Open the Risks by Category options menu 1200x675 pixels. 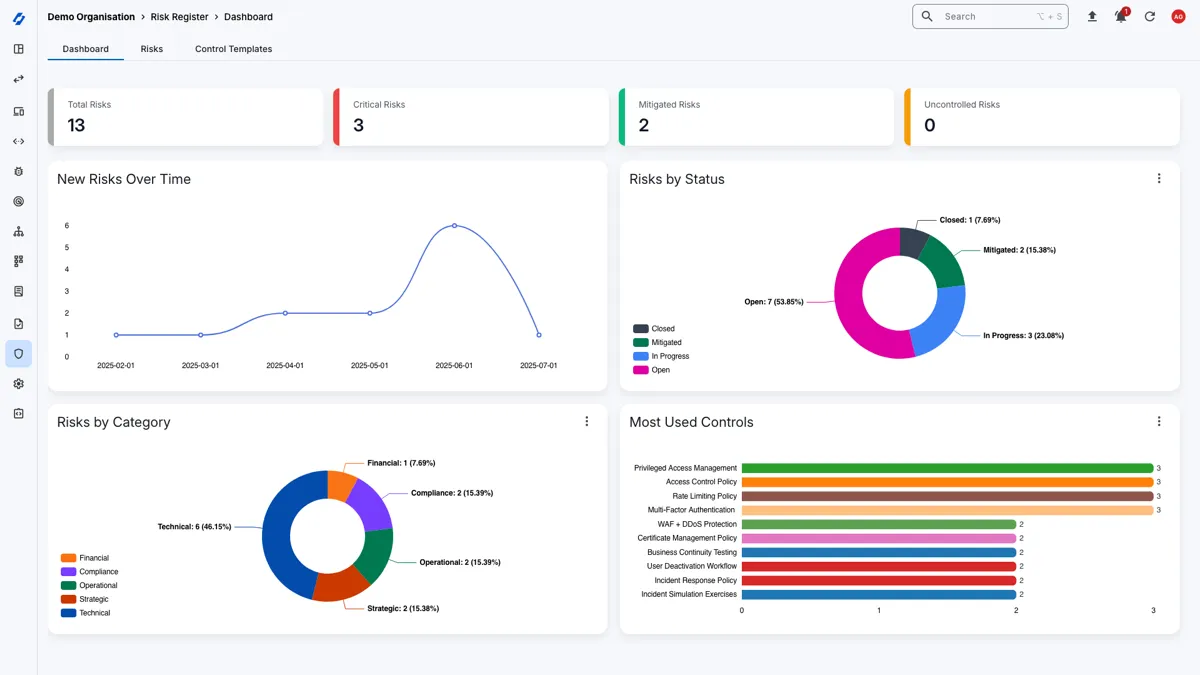(587, 421)
